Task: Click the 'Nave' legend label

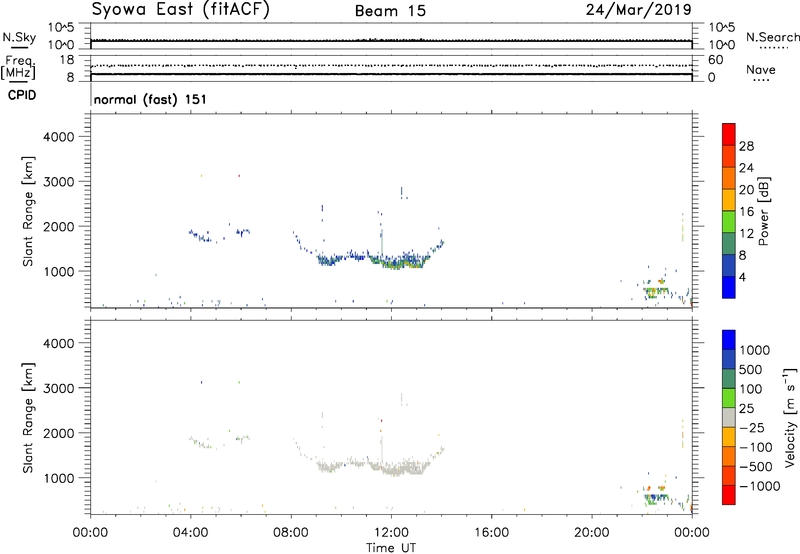Action: pyautogui.click(x=760, y=70)
